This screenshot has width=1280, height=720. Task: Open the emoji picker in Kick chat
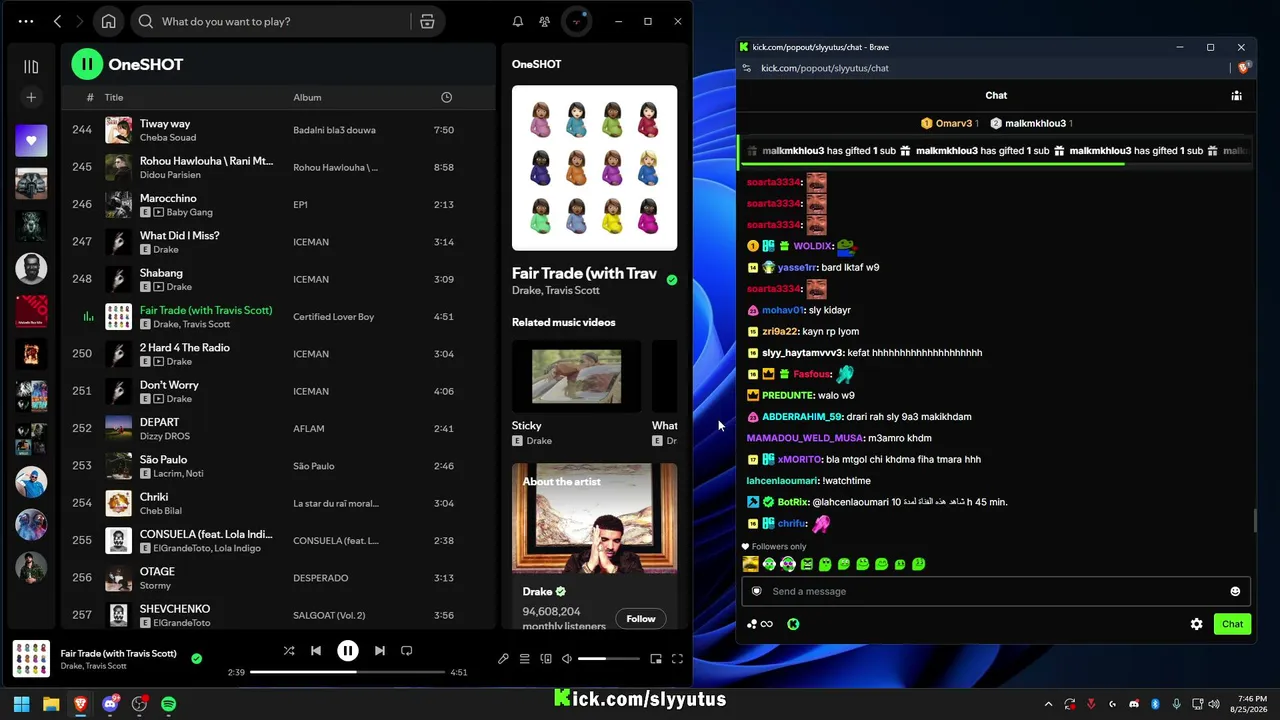pyautogui.click(x=1235, y=591)
